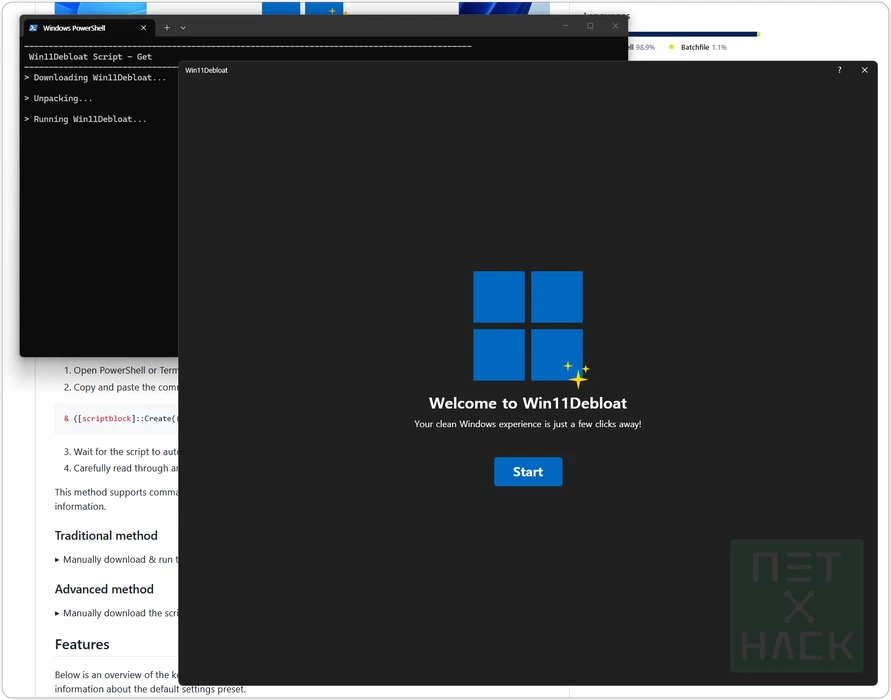Close the Windows PowerShell tab
891x700 pixels.
click(x=144, y=28)
